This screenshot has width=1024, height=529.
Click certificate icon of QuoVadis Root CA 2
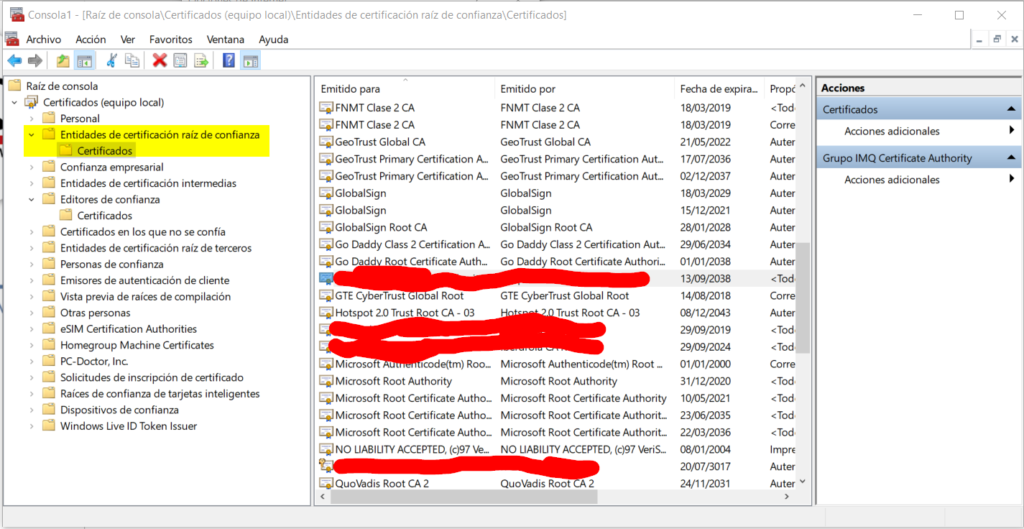point(326,484)
